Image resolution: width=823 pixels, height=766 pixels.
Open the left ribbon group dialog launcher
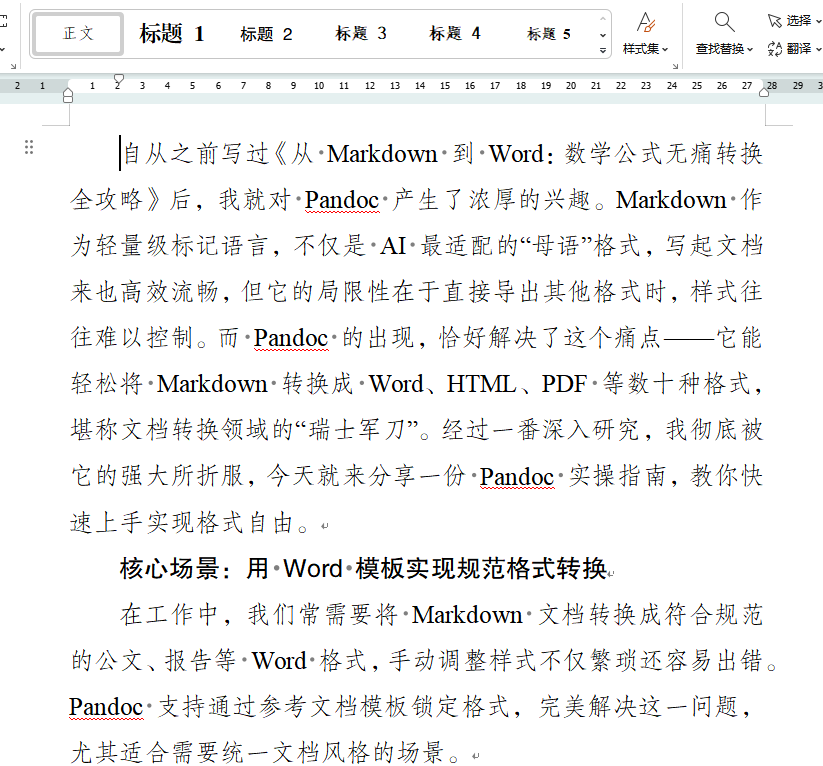tap(13, 66)
